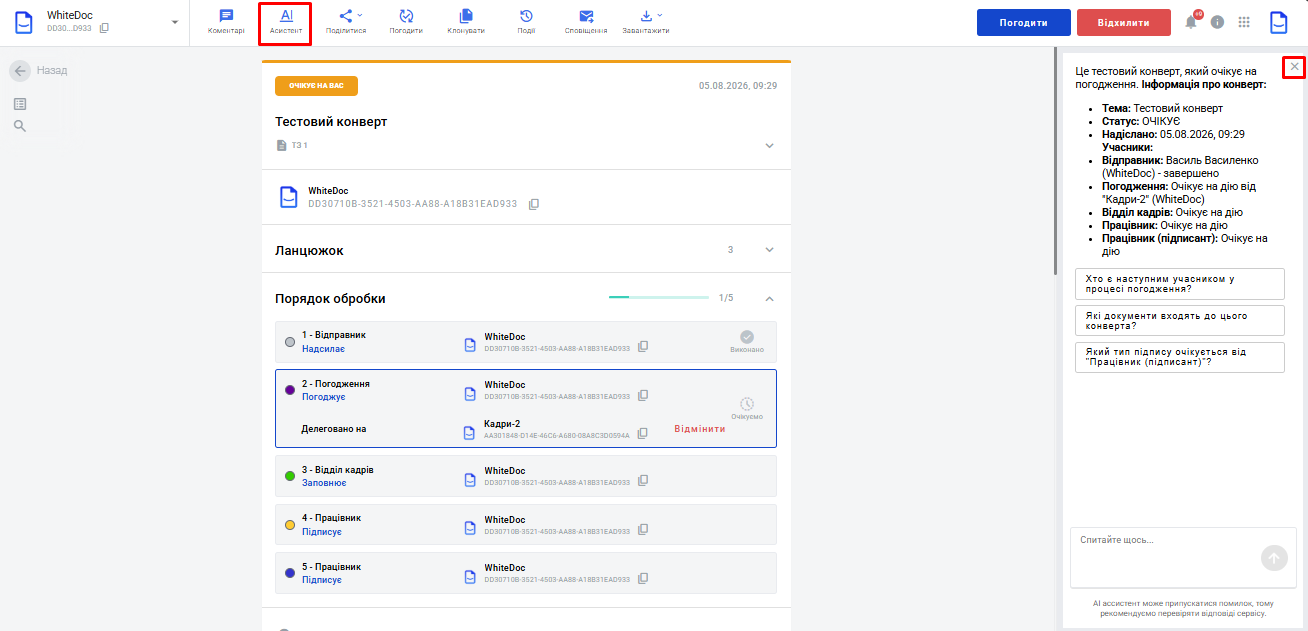Click the red Відхилити button

click(x=1124, y=22)
